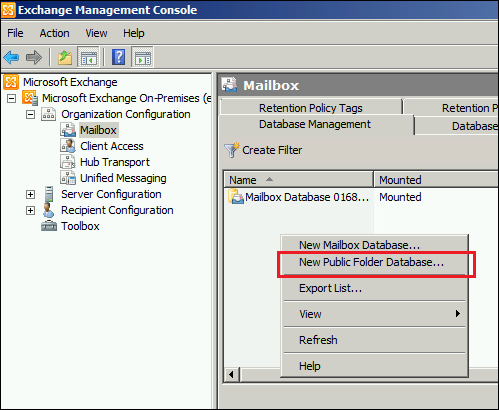Click the Mailbox header icon in results pane

[229, 85]
